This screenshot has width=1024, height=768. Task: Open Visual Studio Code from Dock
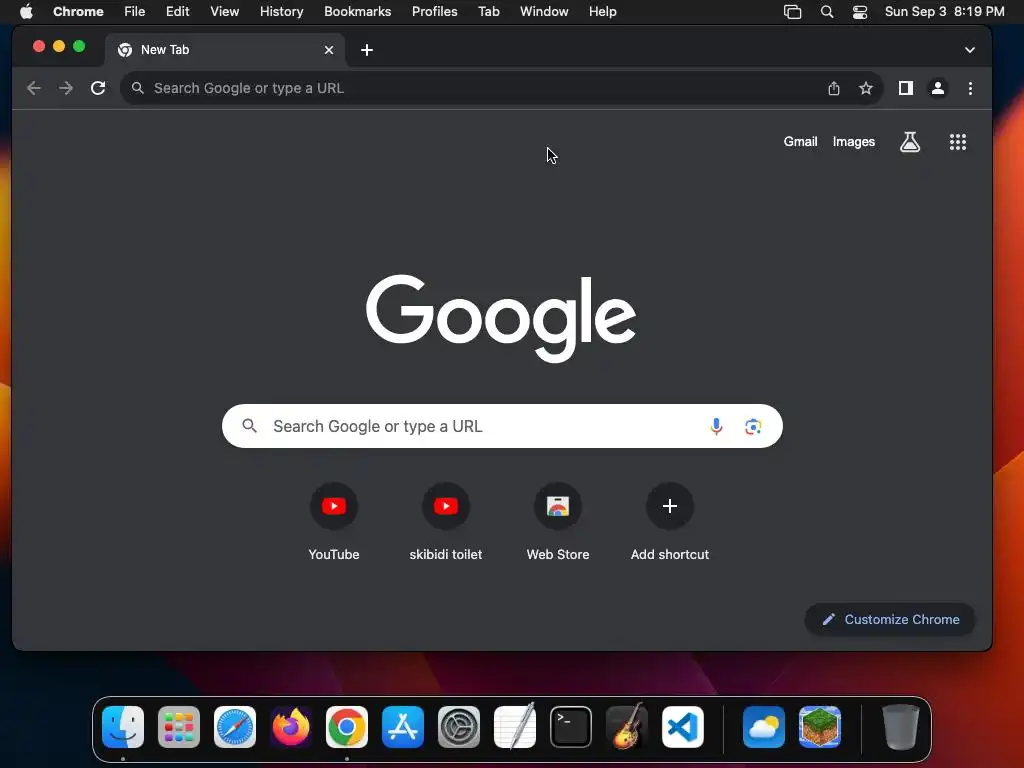(683, 727)
